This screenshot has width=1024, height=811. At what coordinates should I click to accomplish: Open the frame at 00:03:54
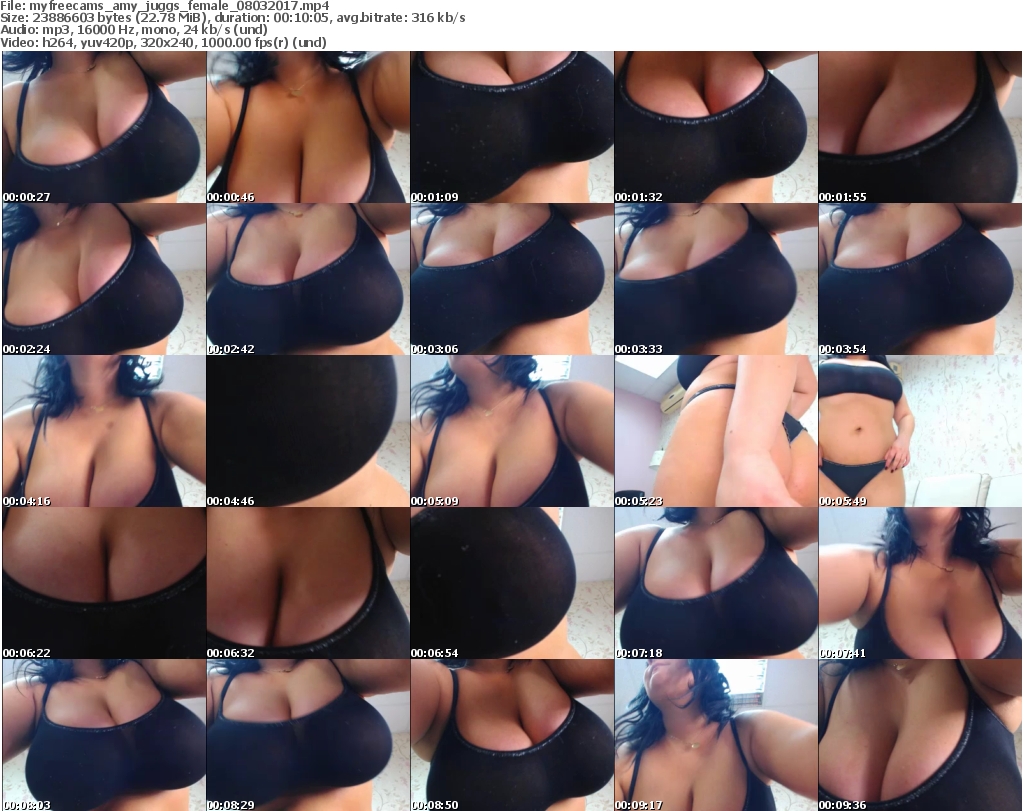(920, 279)
